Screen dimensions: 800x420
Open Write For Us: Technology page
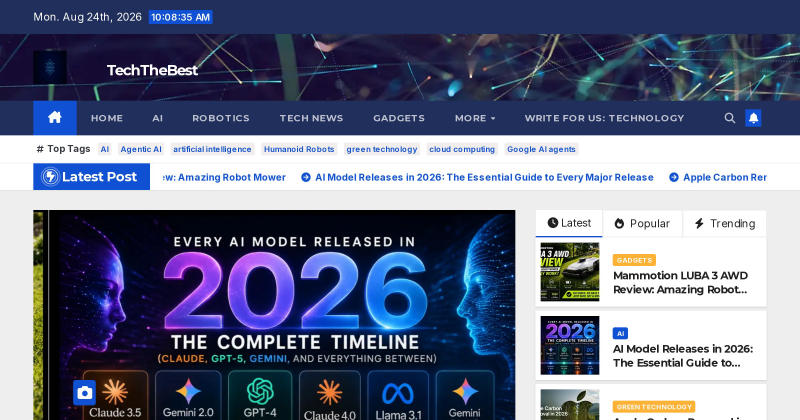coord(604,118)
